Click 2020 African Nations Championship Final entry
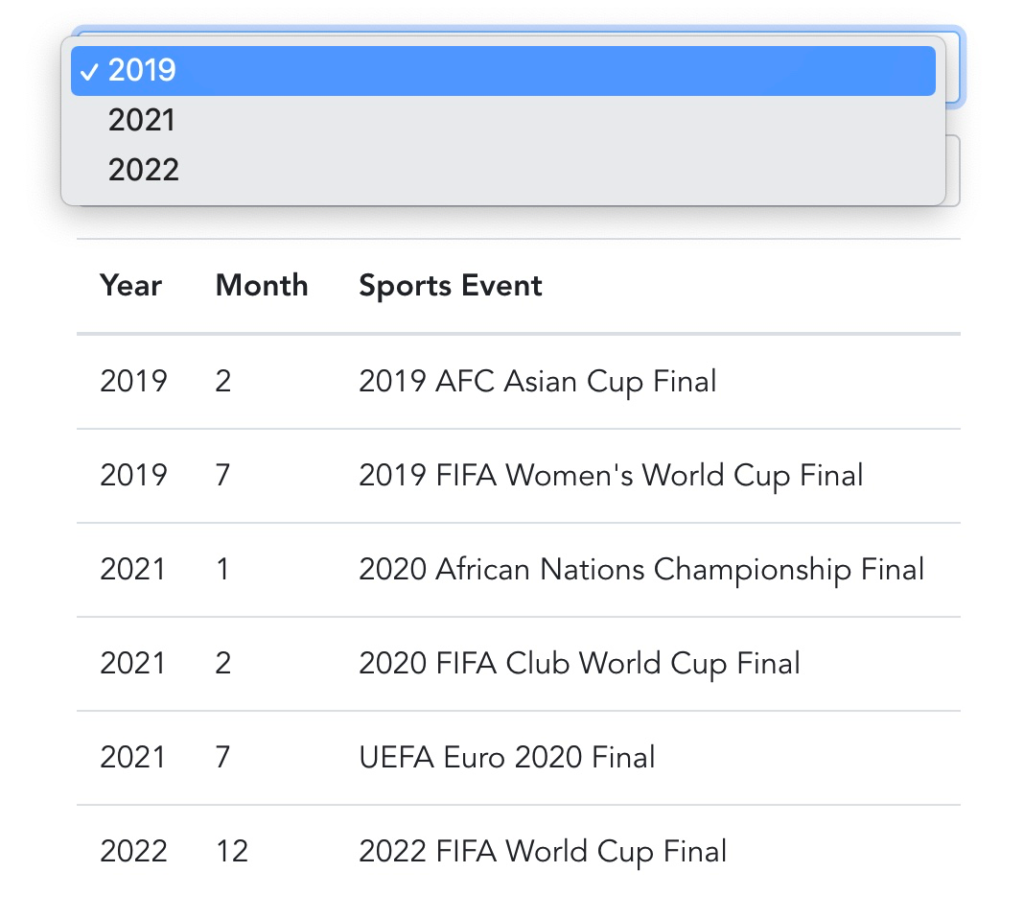This screenshot has width=1024, height=919. pos(641,569)
